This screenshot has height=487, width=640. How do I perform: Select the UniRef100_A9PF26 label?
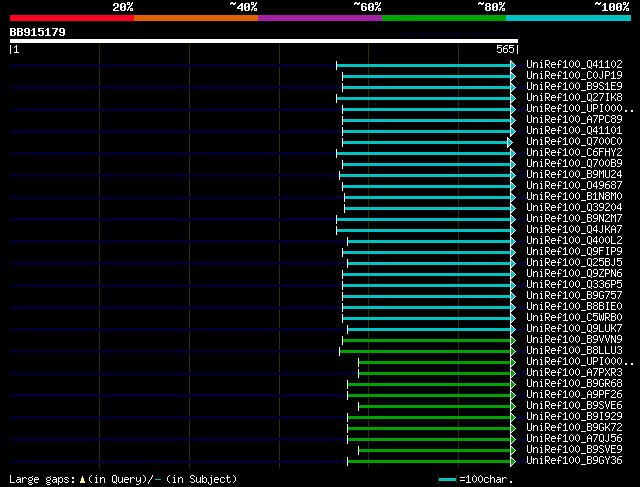[574, 395]
